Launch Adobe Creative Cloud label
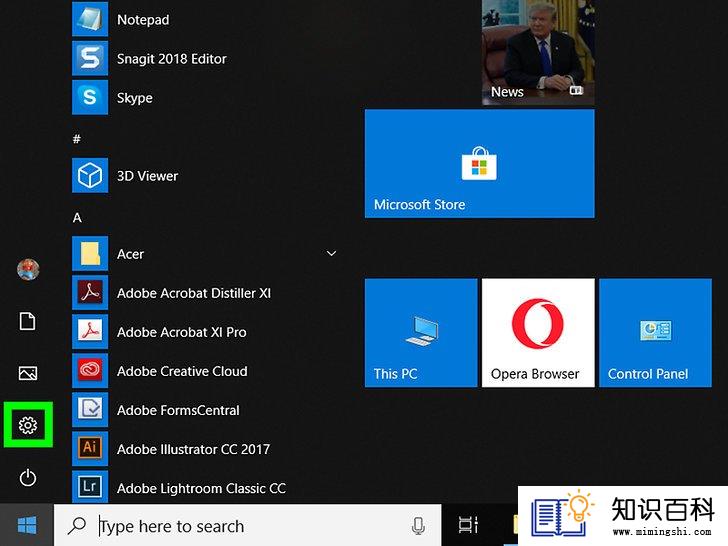 [x=182, y=371]
